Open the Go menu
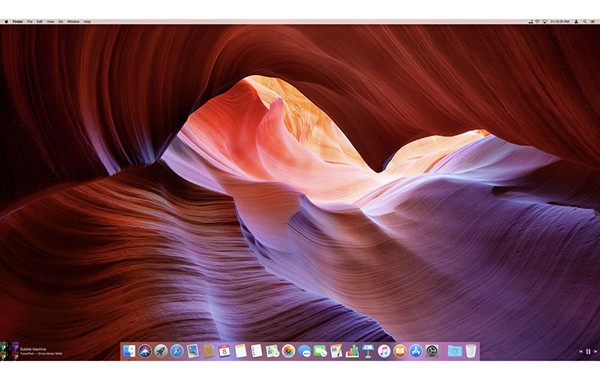Viewport: 600px width, 380px height. click(61, 21)
